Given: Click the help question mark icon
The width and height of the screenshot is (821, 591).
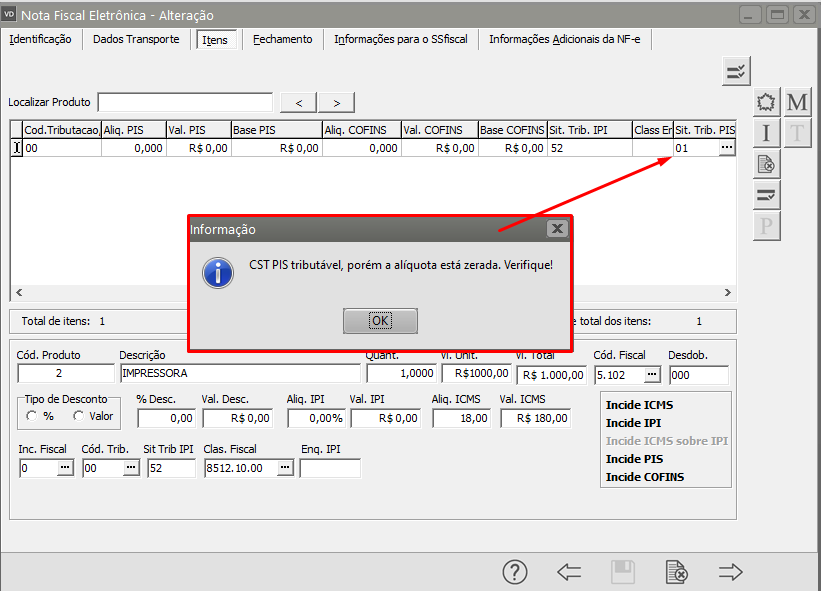Looking at the screenshot, I should tap(514, 572).
